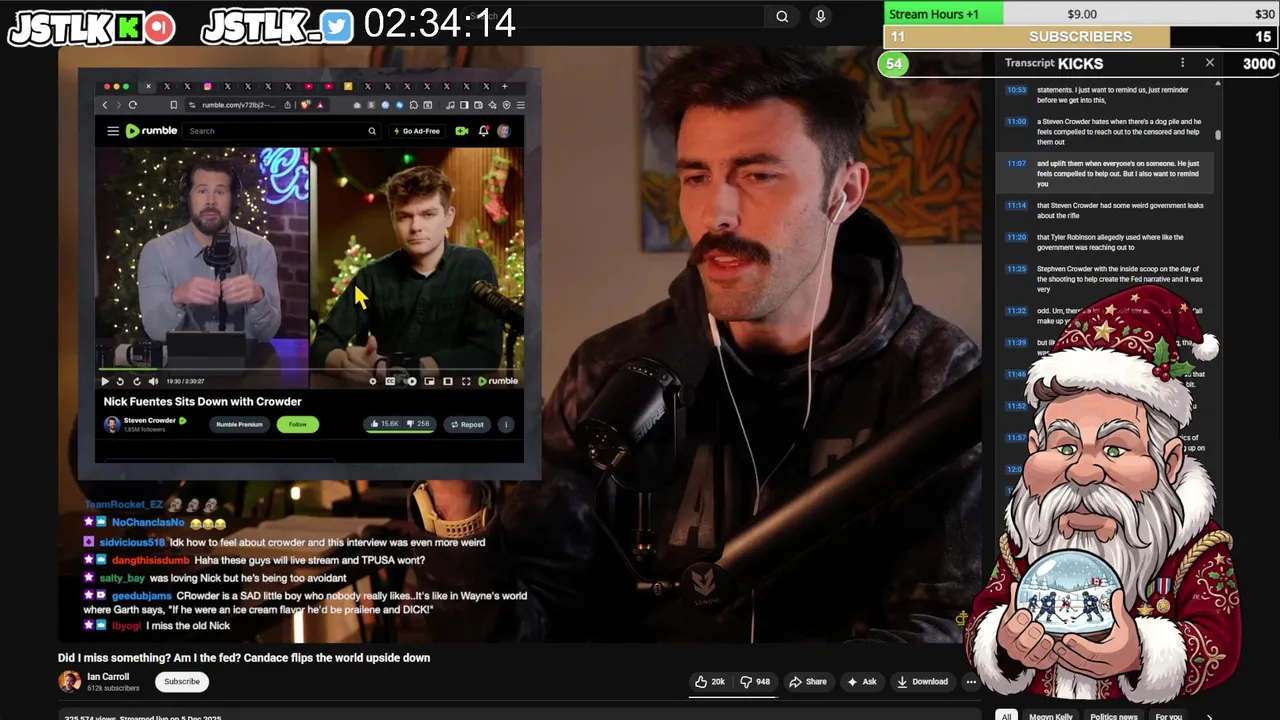
Task: Reload the Rumble browser page
Action: [132, 105]
